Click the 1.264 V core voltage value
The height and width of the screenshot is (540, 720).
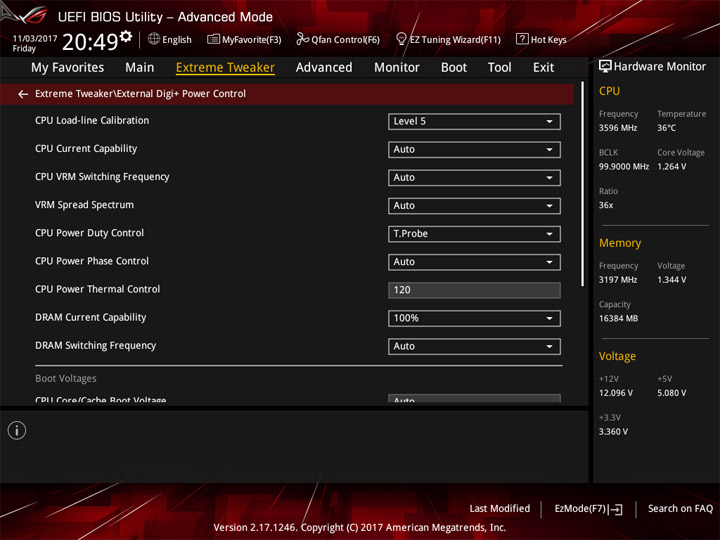pyautogui.click(x=671, y=166)
